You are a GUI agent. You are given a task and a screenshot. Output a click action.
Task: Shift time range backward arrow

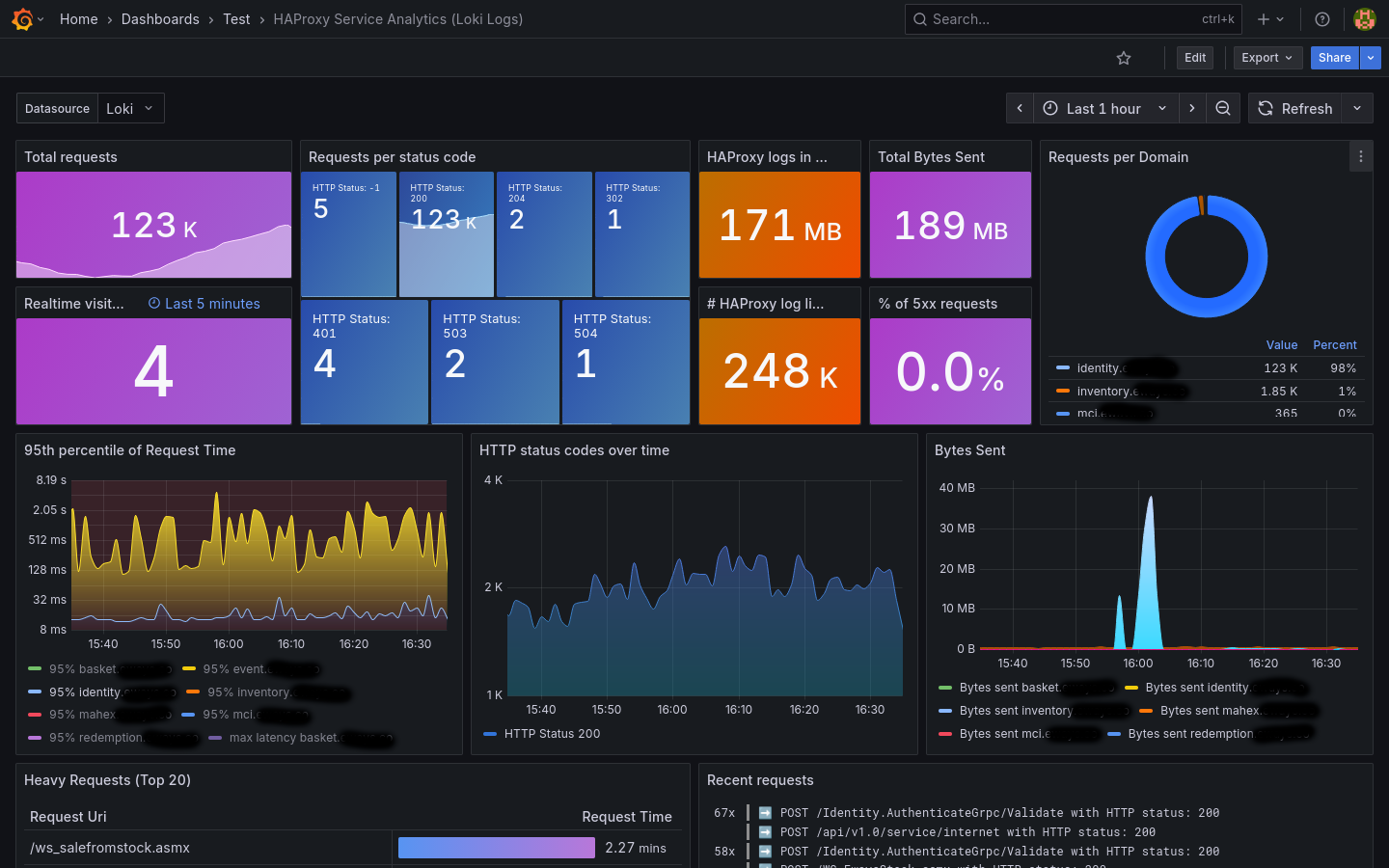click(1020, 109)
